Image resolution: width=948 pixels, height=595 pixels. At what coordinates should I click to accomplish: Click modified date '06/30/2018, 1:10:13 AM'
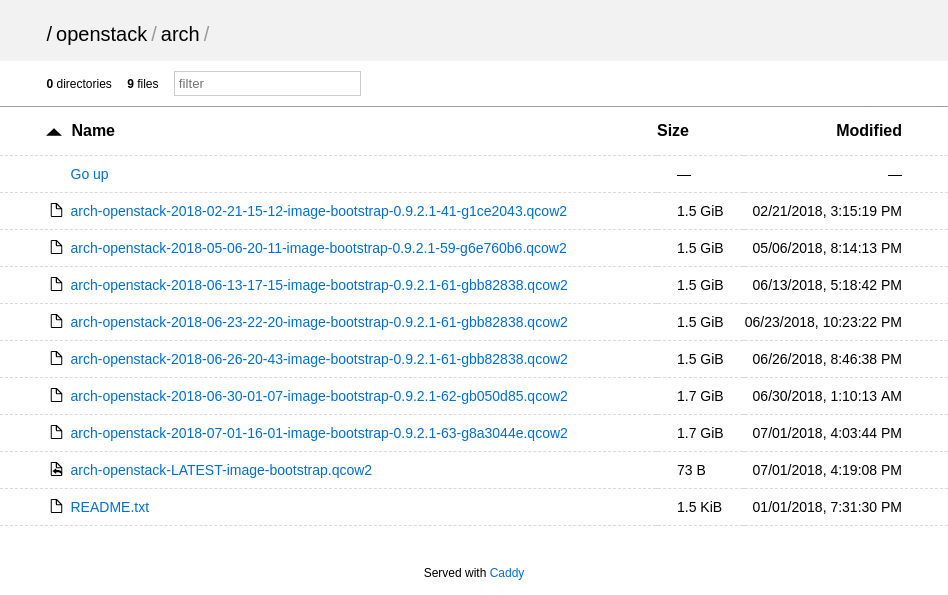[x=827, y=396]
